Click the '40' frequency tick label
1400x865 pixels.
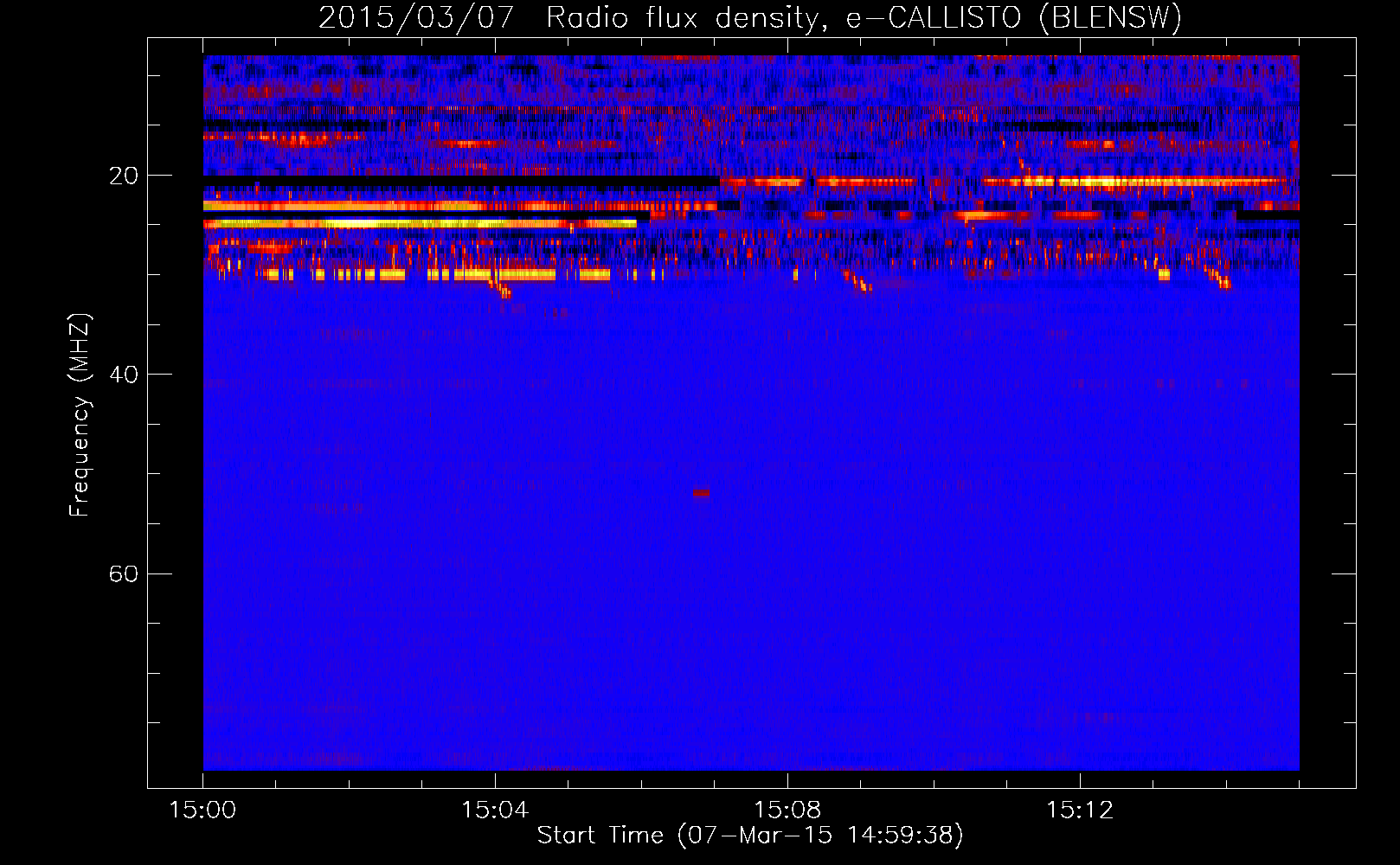[124, 375]
